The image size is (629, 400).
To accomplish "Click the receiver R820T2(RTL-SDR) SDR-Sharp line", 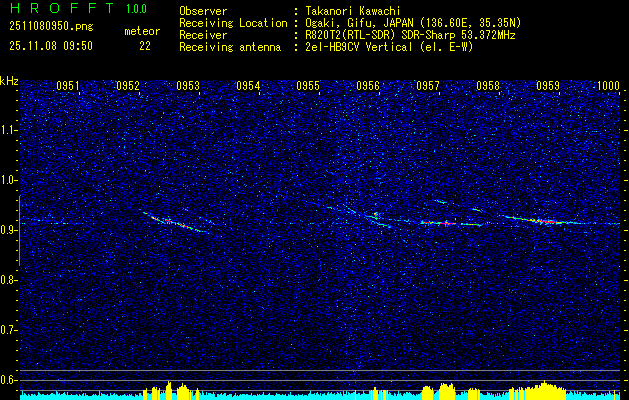I will coord(408,35).
